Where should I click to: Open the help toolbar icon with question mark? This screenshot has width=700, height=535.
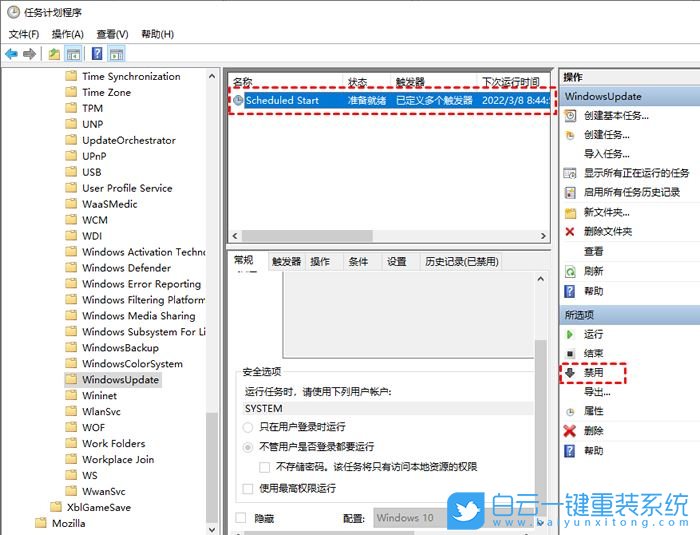click(97, 54)
